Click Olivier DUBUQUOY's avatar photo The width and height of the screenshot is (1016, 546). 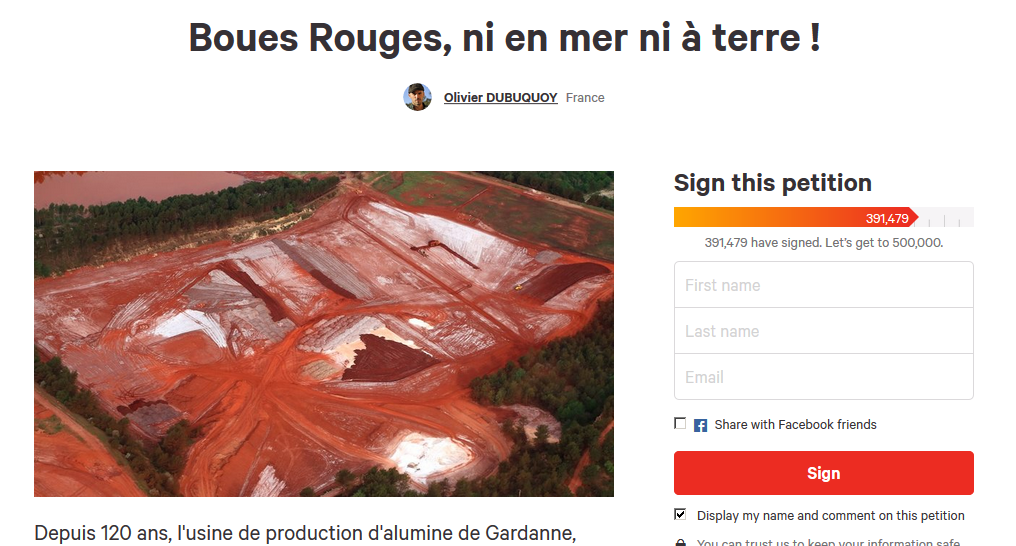pyautogui.click(x=417, y=97)
